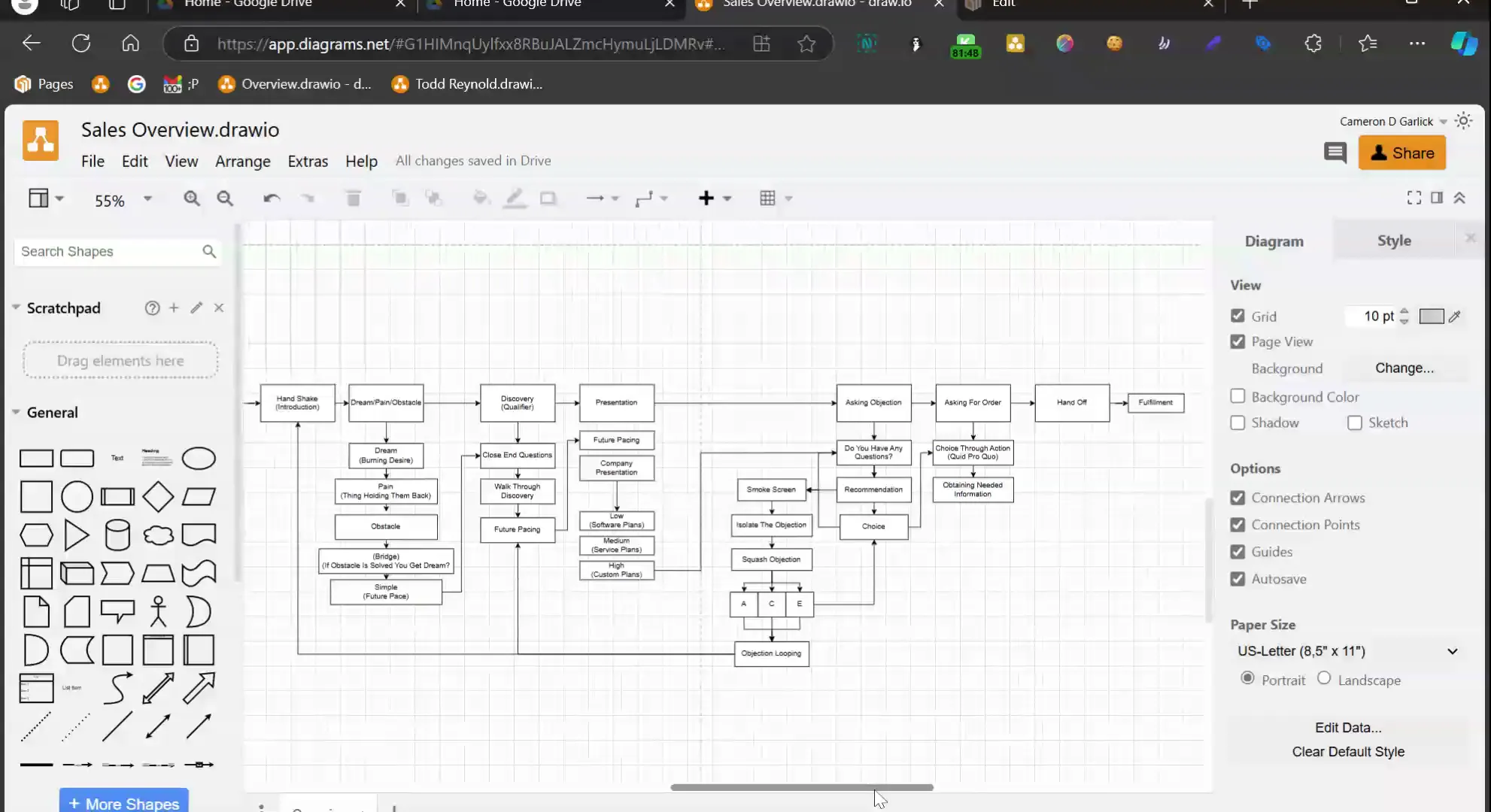
Task: Click the grid color swatch
Action: point(1431,317)
